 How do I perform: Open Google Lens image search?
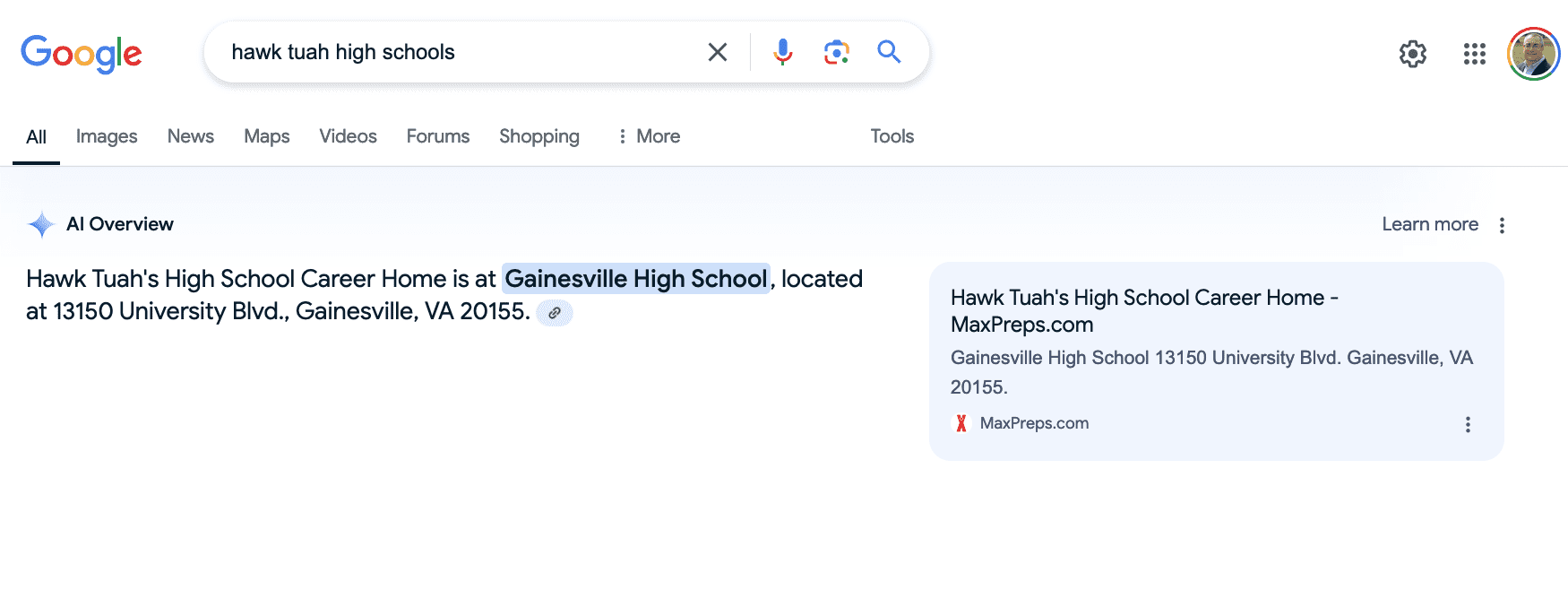tap(835, 52)
